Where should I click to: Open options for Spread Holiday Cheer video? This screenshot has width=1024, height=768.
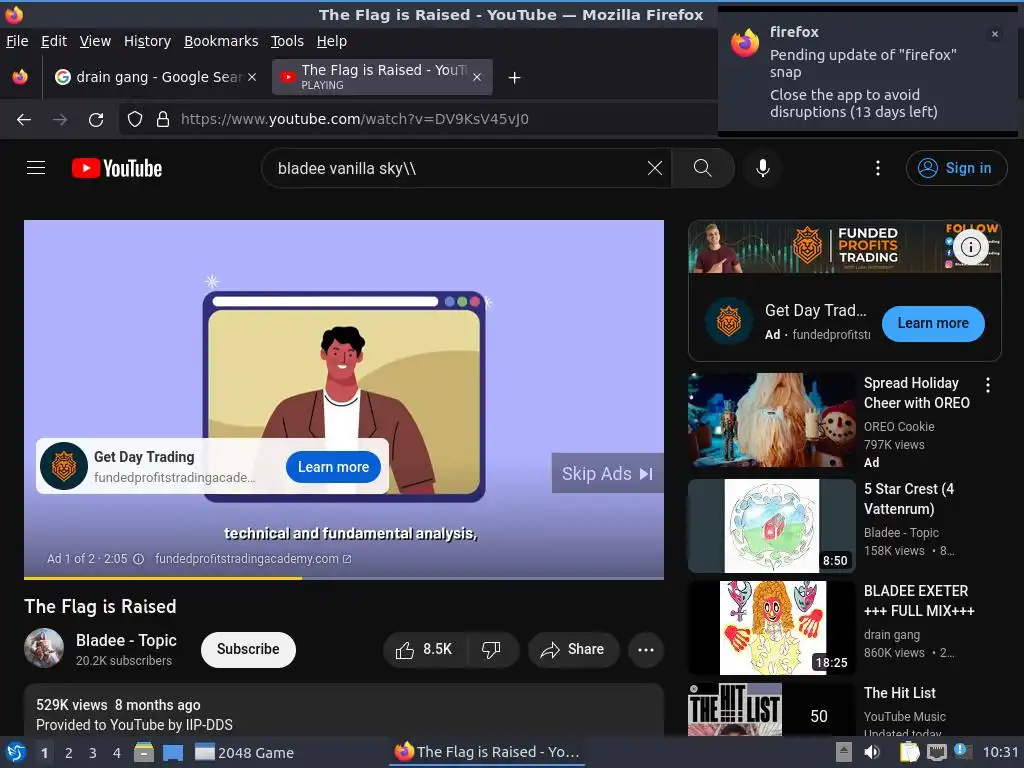pos(988,385)
